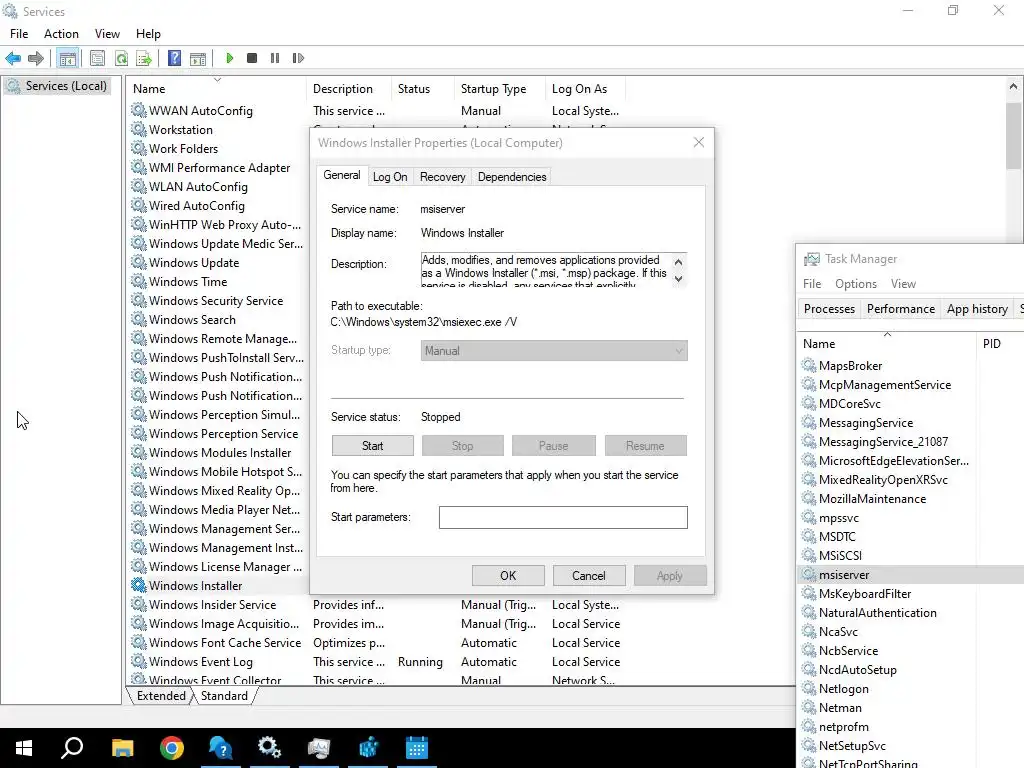Select the General tab in properties dialog
The image size is (1024, 768).
point(342,176)
